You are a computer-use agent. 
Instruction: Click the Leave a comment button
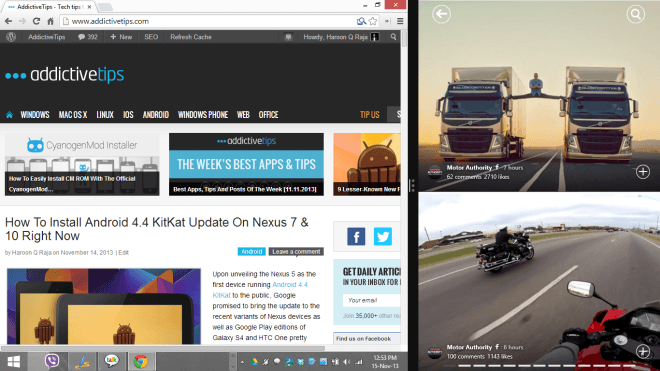(296, 251)
